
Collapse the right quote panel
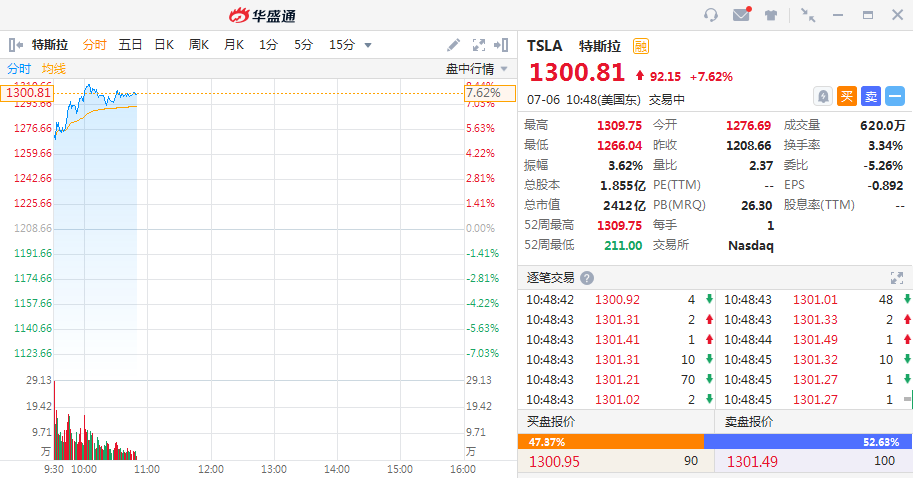point(503,45)
